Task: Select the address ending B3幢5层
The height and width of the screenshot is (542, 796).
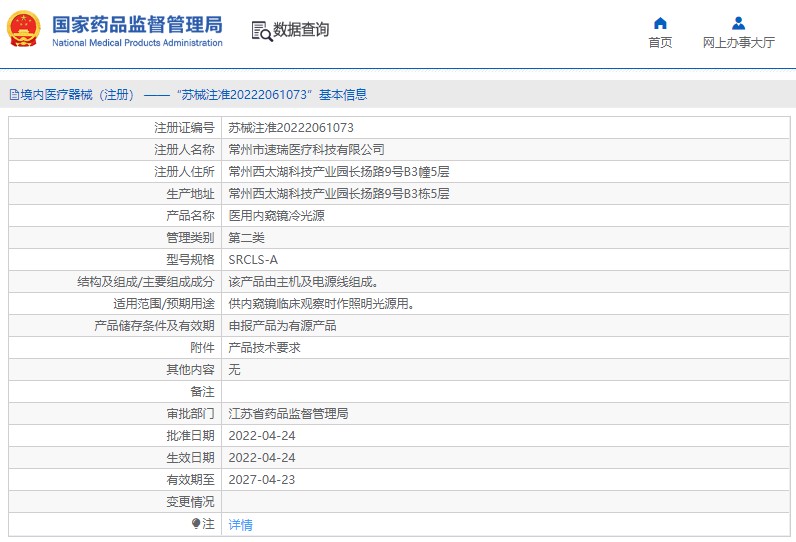Action: 339,172
